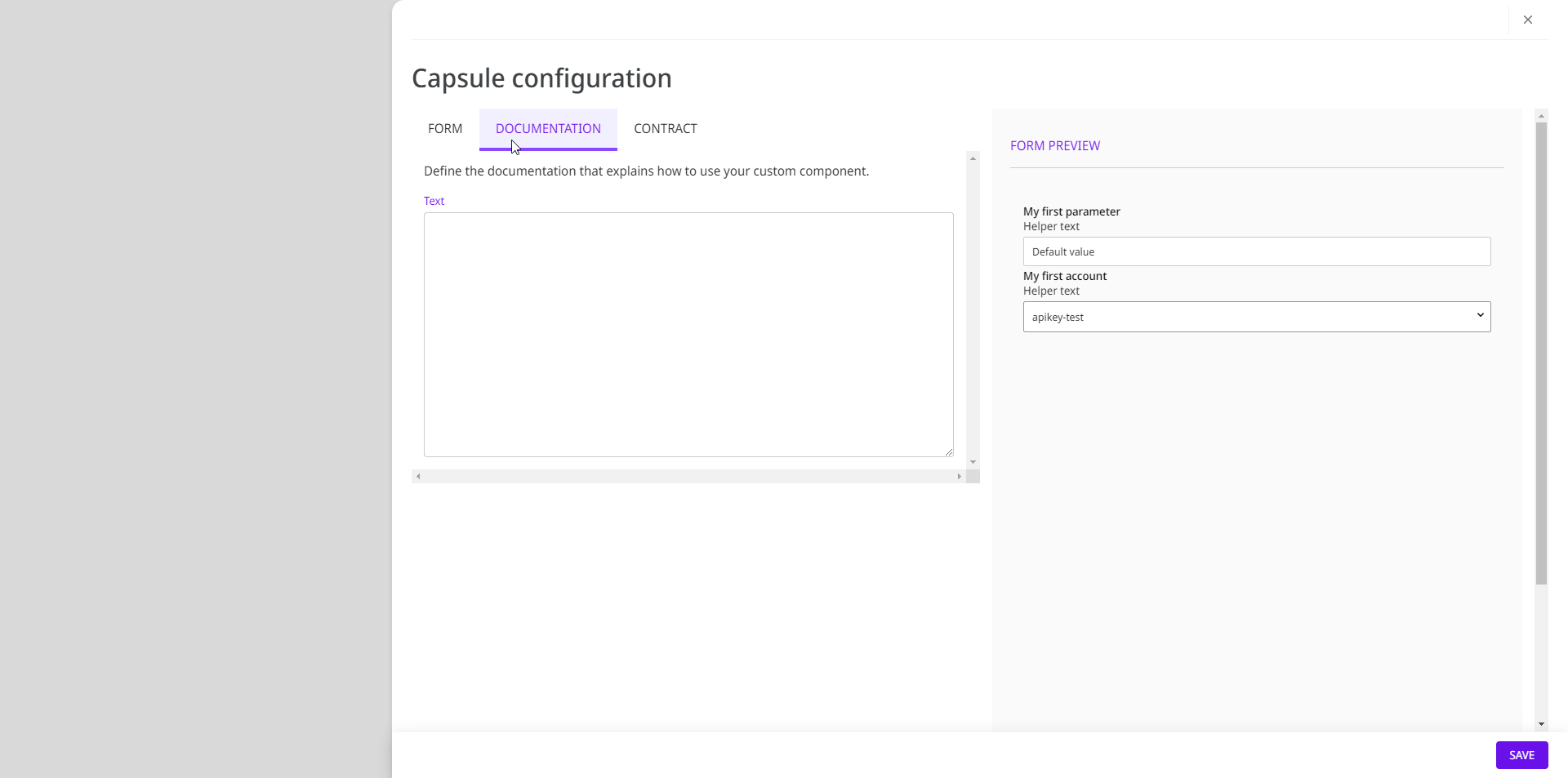The height and width of the screenshot is (778, 1568).
Task: Open the CONTRACT tab
Action: pos(665,129)
